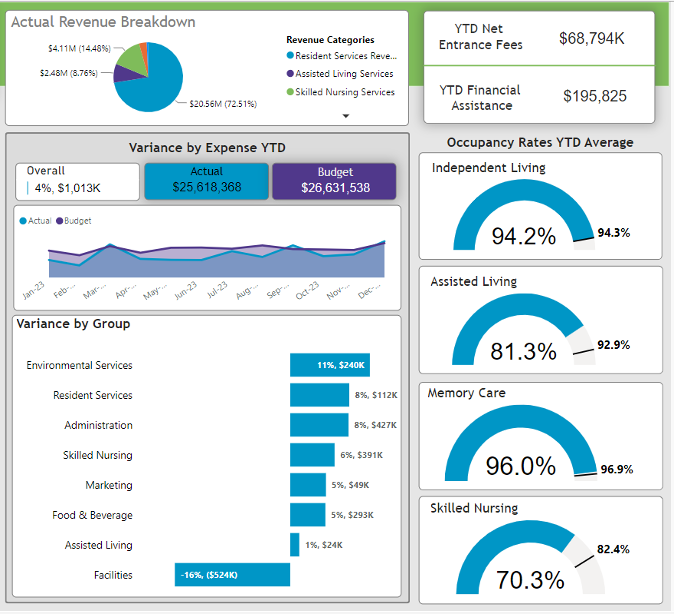Click the negative Facilities variance bar
This screenshot has width=674, height=614.
click(x=232, y=575)
